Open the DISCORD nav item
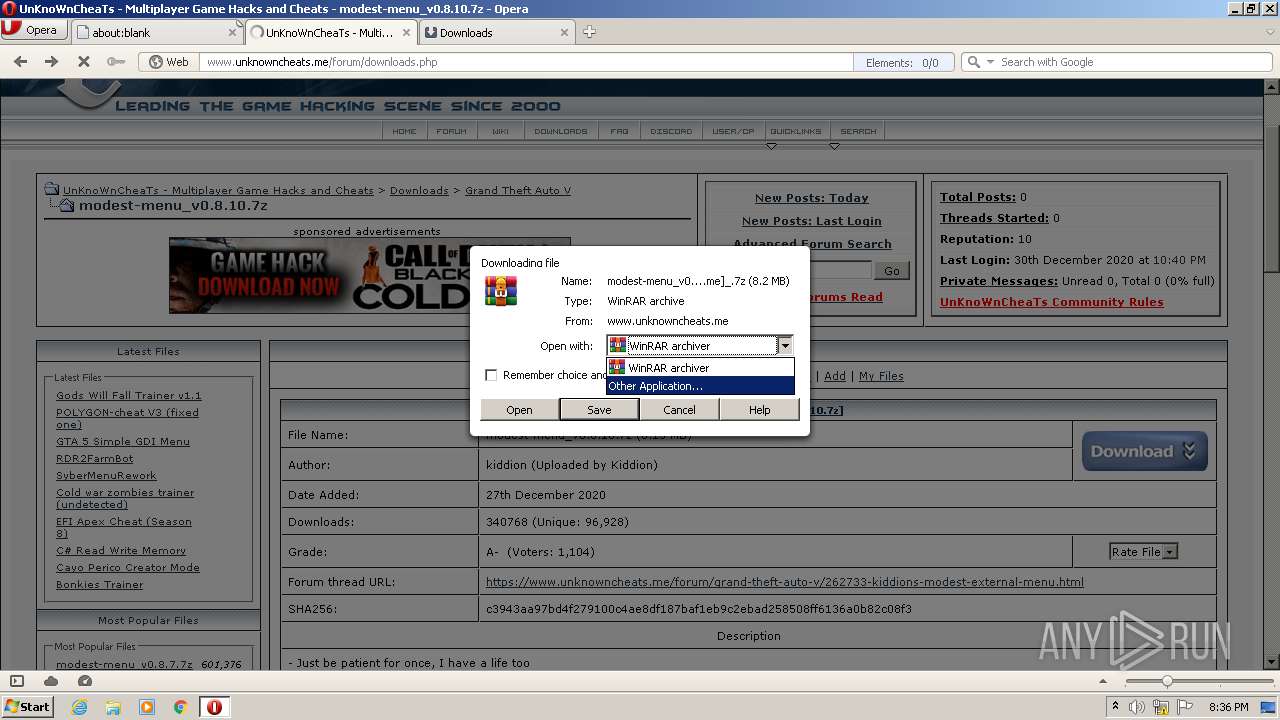Viewport: 1280px width, 720px height. point(671,131)
